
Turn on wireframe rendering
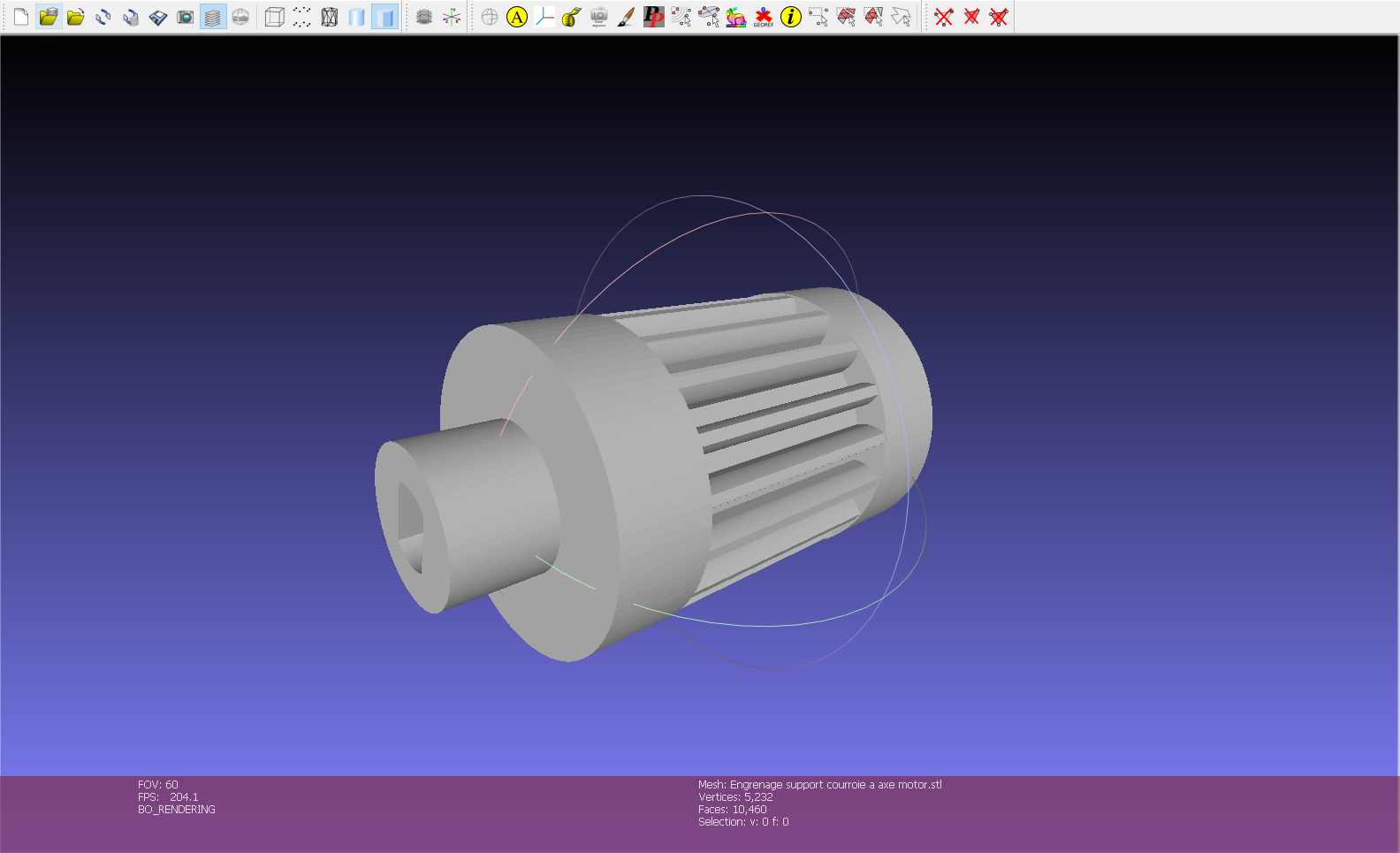(330, 17)
